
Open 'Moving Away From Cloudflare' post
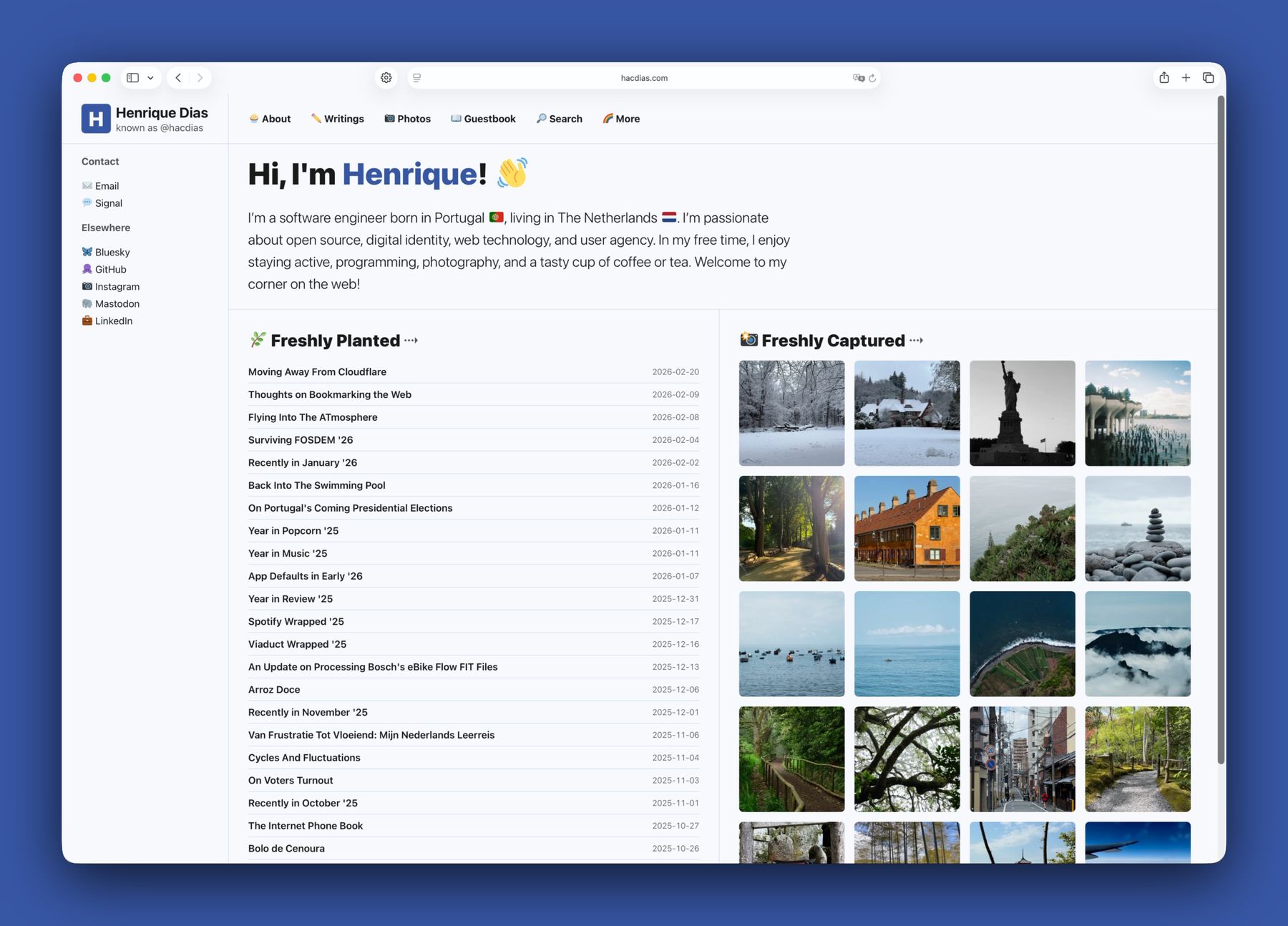coord(317,372)
